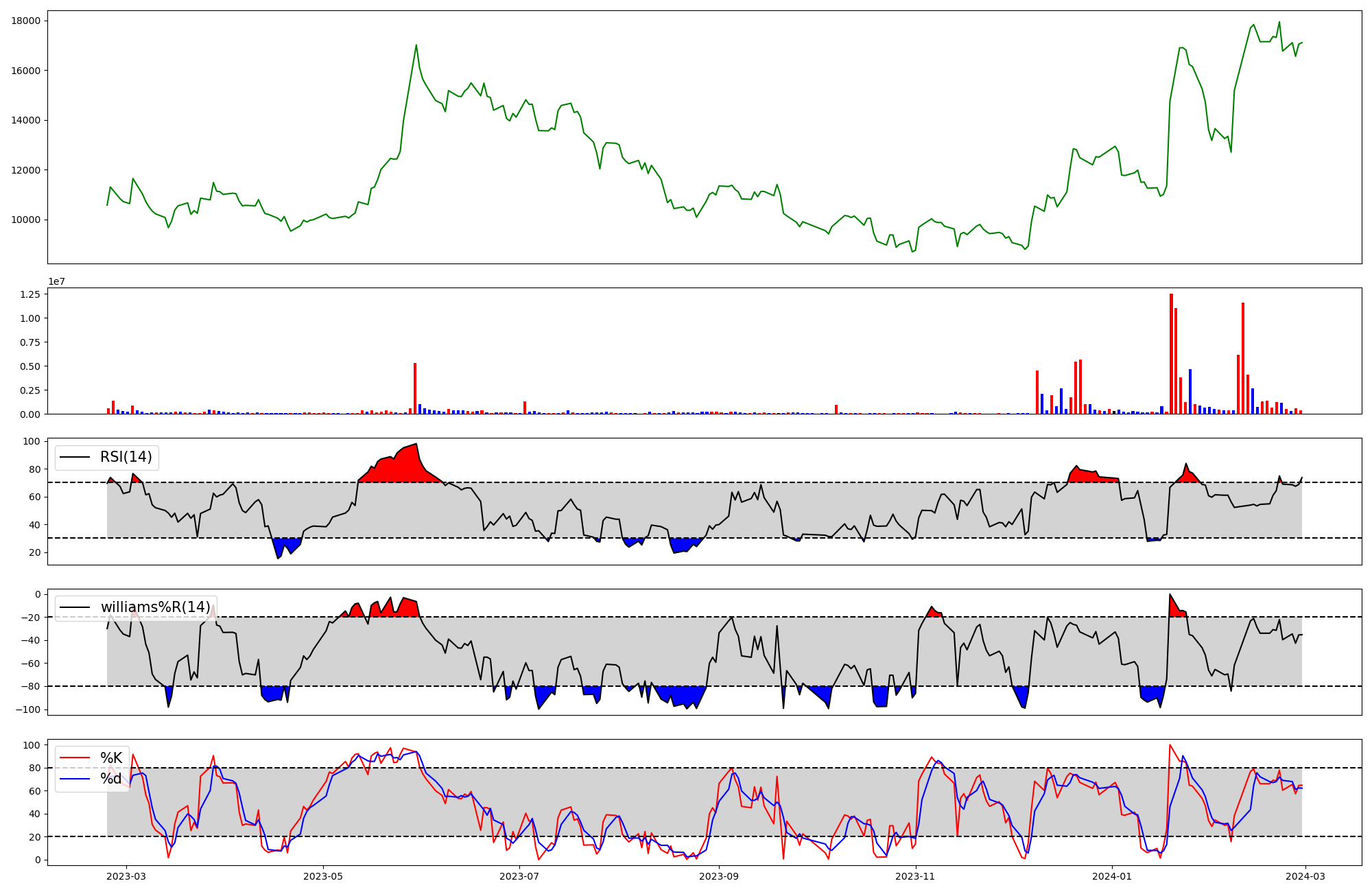Viewport: 1372px width, 892px height.
Task: Click the %d legend text
Action: (111, 779)
